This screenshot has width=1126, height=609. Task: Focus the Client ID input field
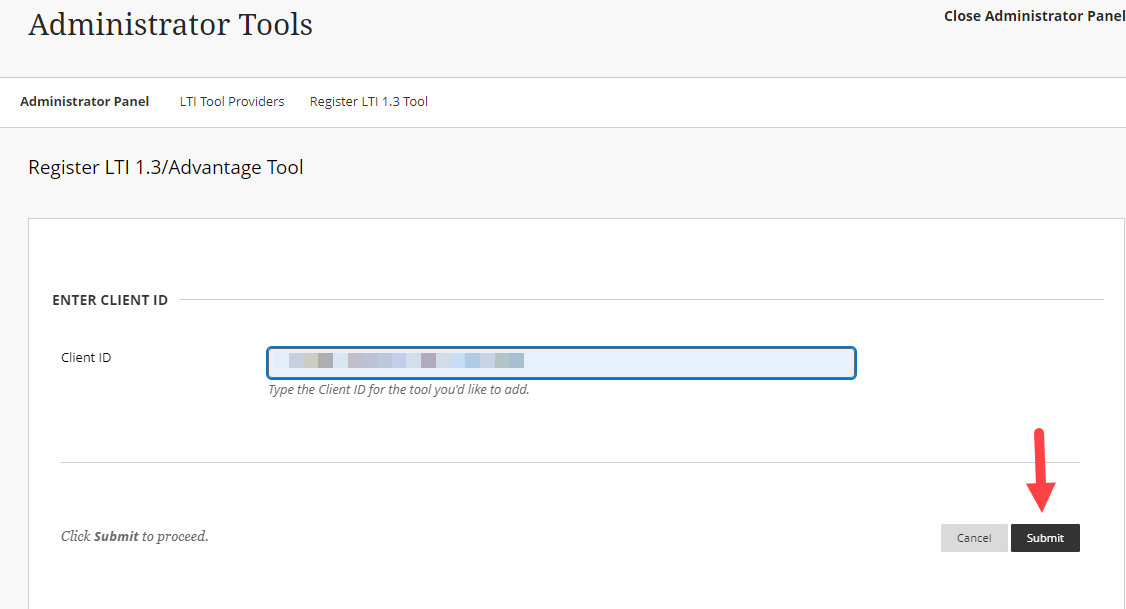coord(561,362)
